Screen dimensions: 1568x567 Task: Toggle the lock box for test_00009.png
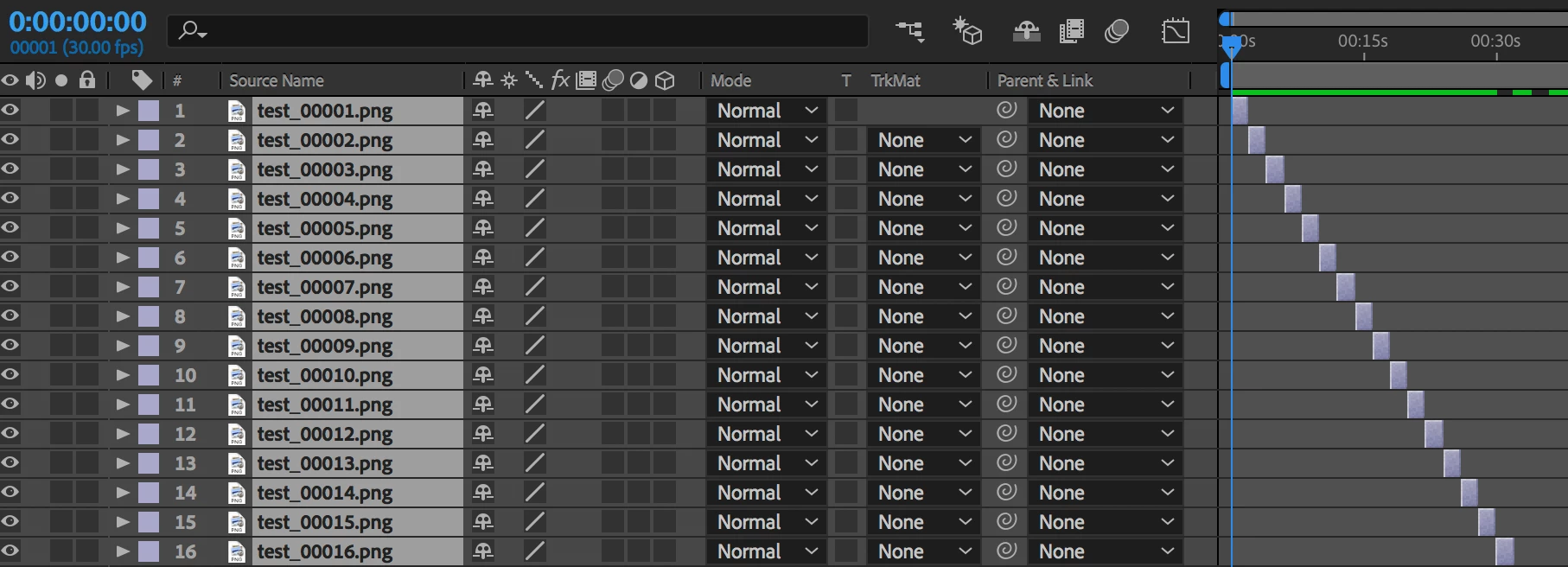point(87,345)
